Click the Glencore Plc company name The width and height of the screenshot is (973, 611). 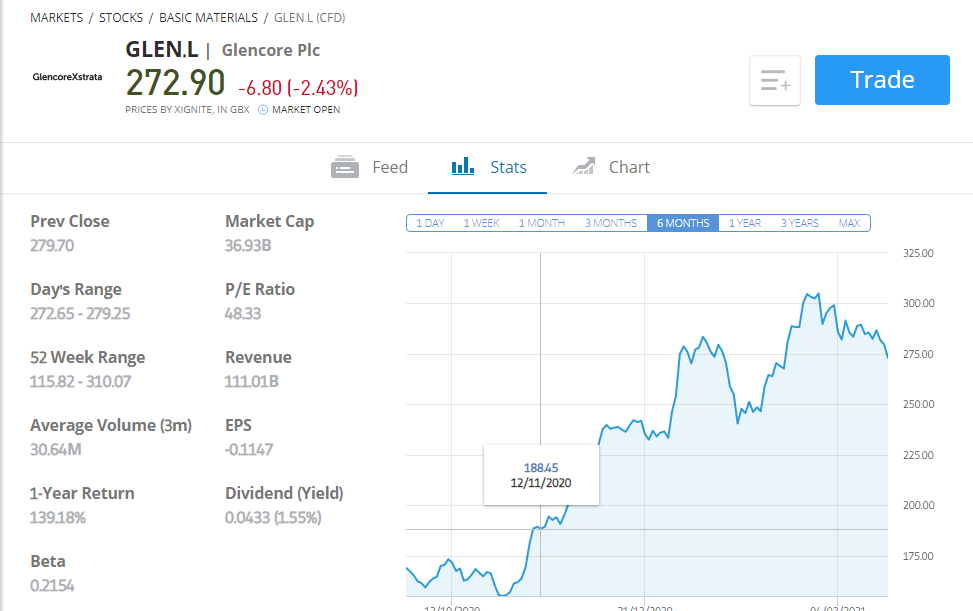click(271, 50)
